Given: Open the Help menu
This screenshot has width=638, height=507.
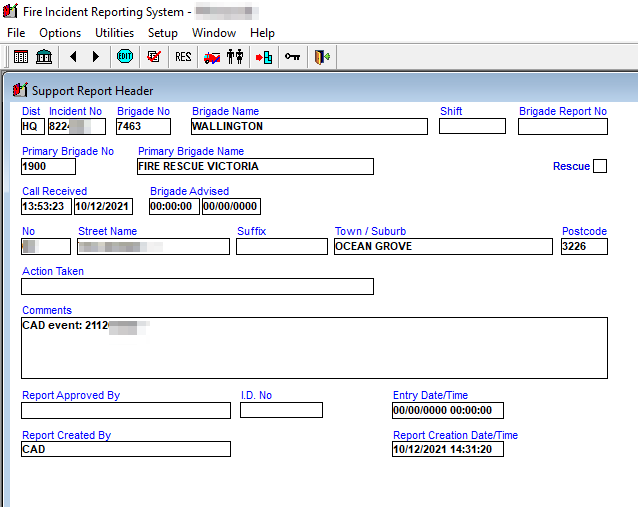Looking at the screenshot, I should pyautogui.click(x=262, y=33).
